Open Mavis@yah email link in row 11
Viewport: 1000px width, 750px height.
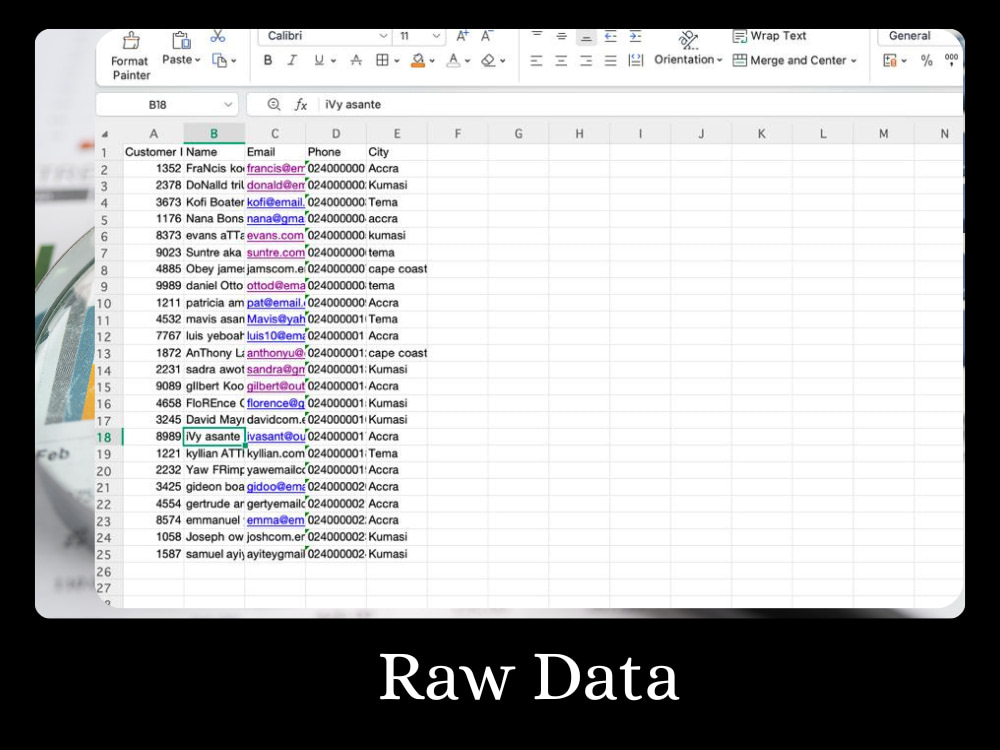click(276, 319)
